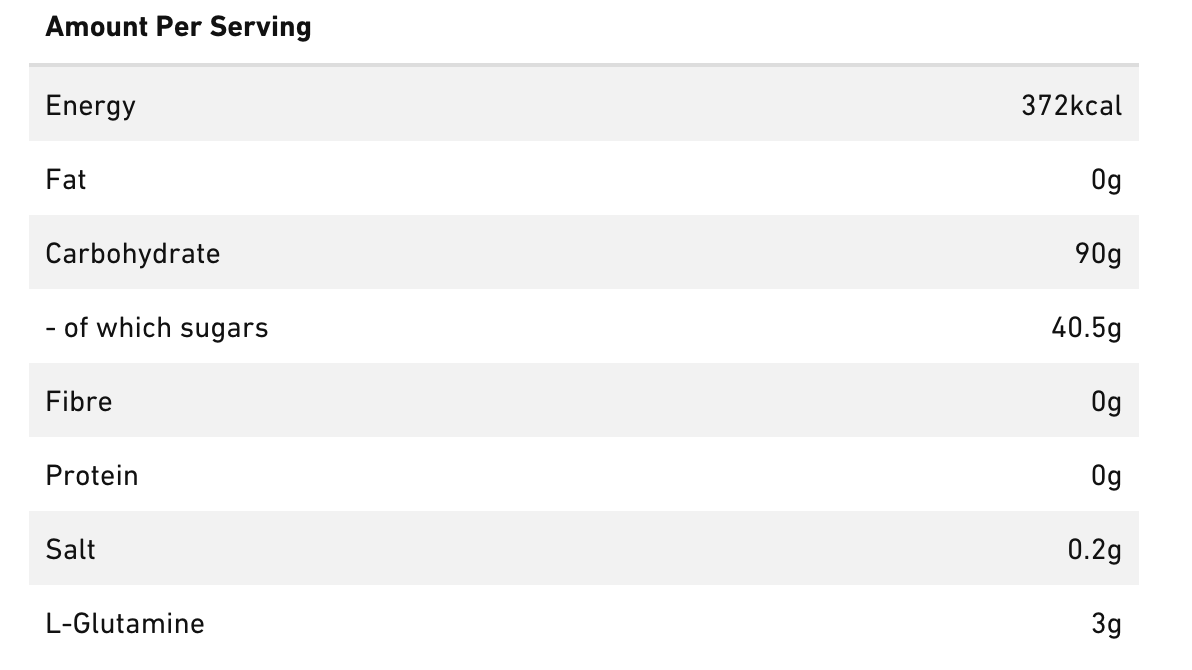
Task: Click the shaded Salt row background
Action: point(584,548)
